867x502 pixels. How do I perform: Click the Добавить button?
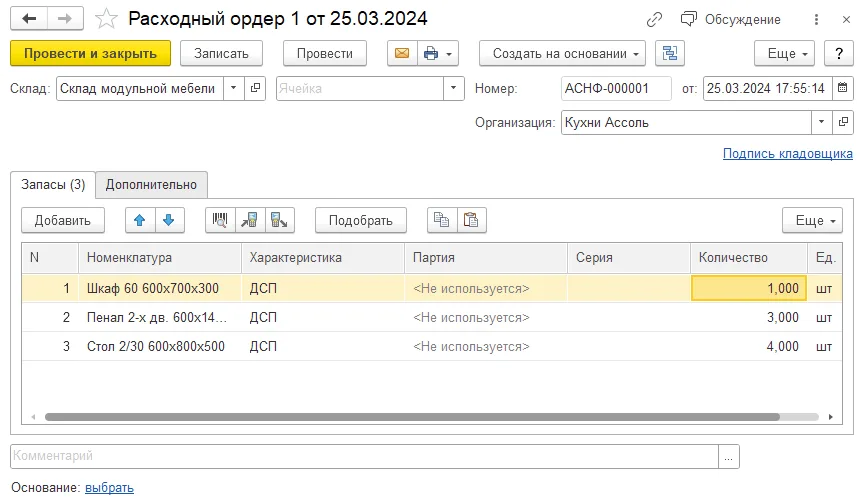pos(62,221)
